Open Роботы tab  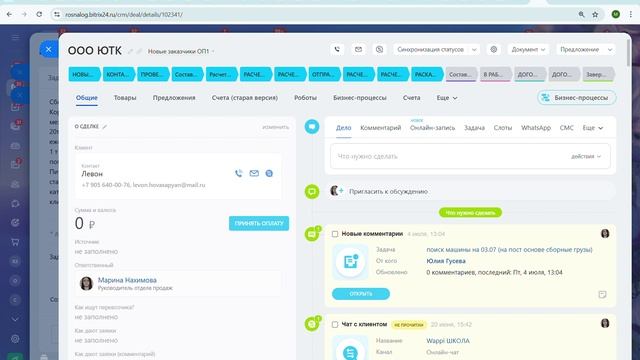coord(305,98)
